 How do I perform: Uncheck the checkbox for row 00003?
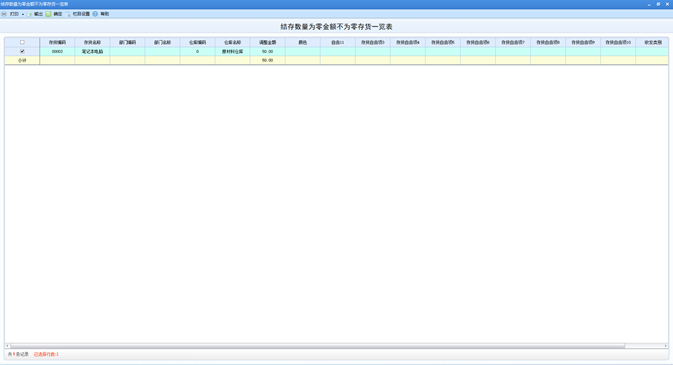click(22, 51)
